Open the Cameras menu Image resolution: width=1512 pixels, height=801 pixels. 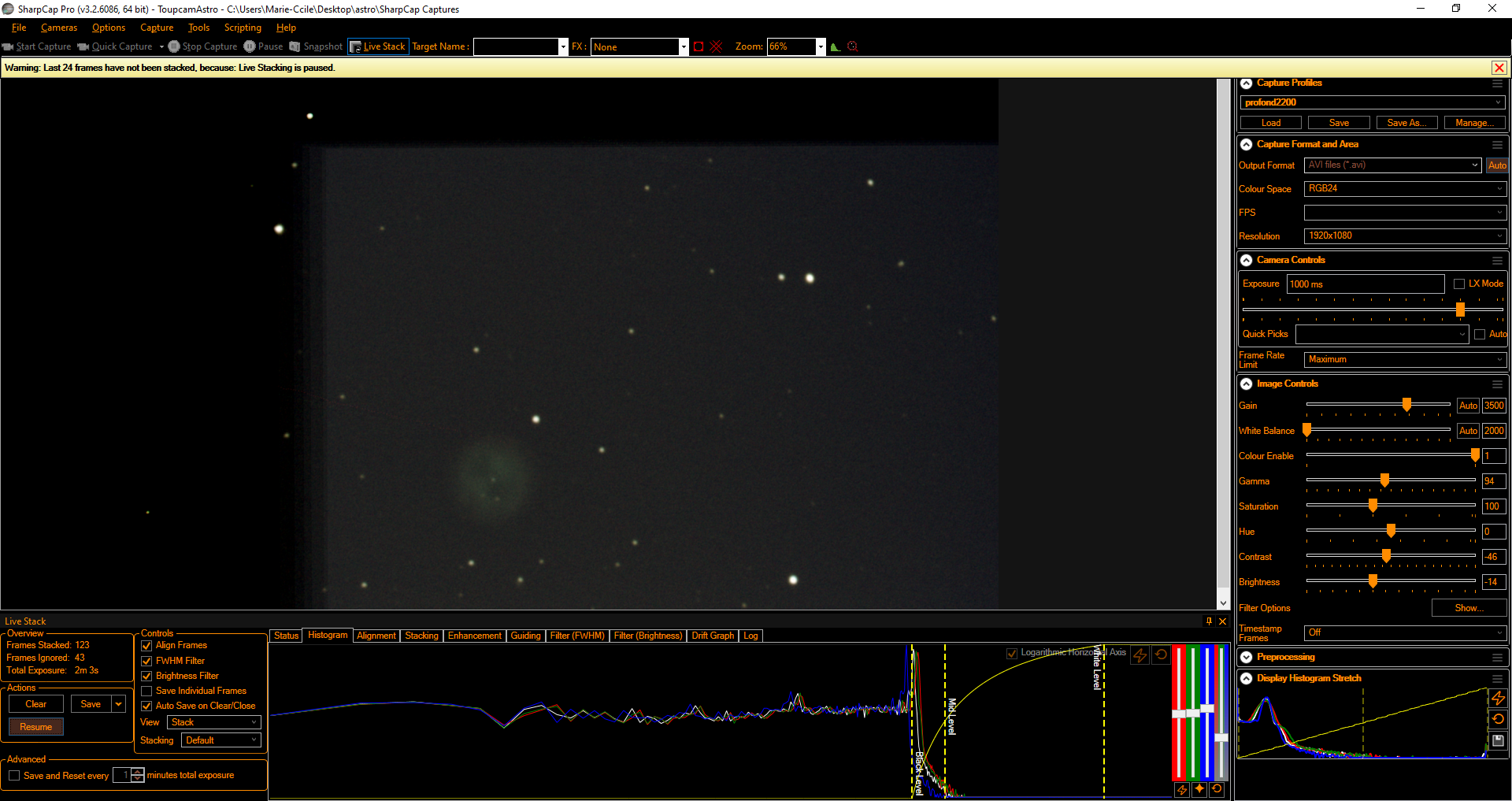point(59,28)
